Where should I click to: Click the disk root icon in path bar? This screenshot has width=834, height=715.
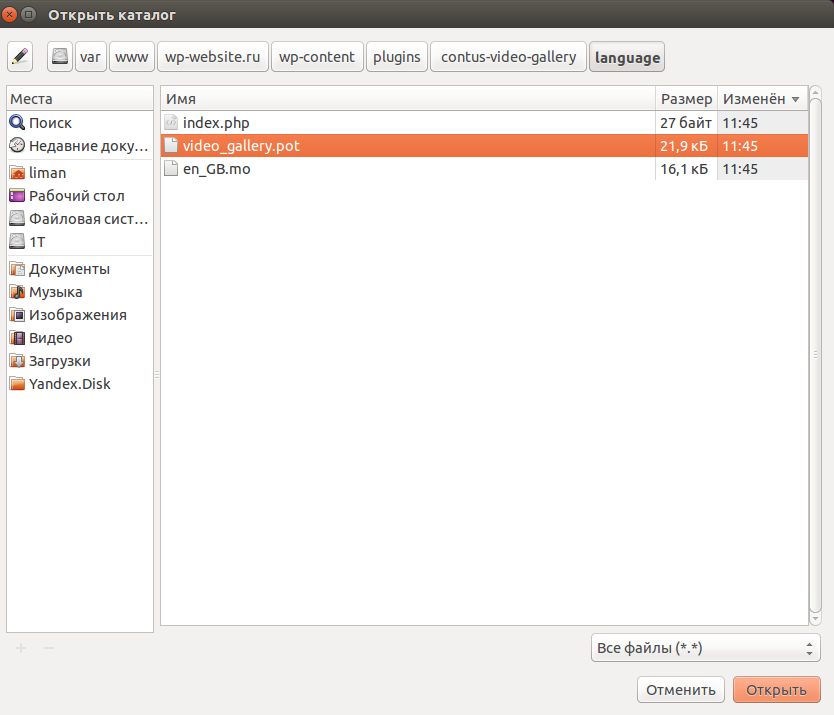(61, 57)
